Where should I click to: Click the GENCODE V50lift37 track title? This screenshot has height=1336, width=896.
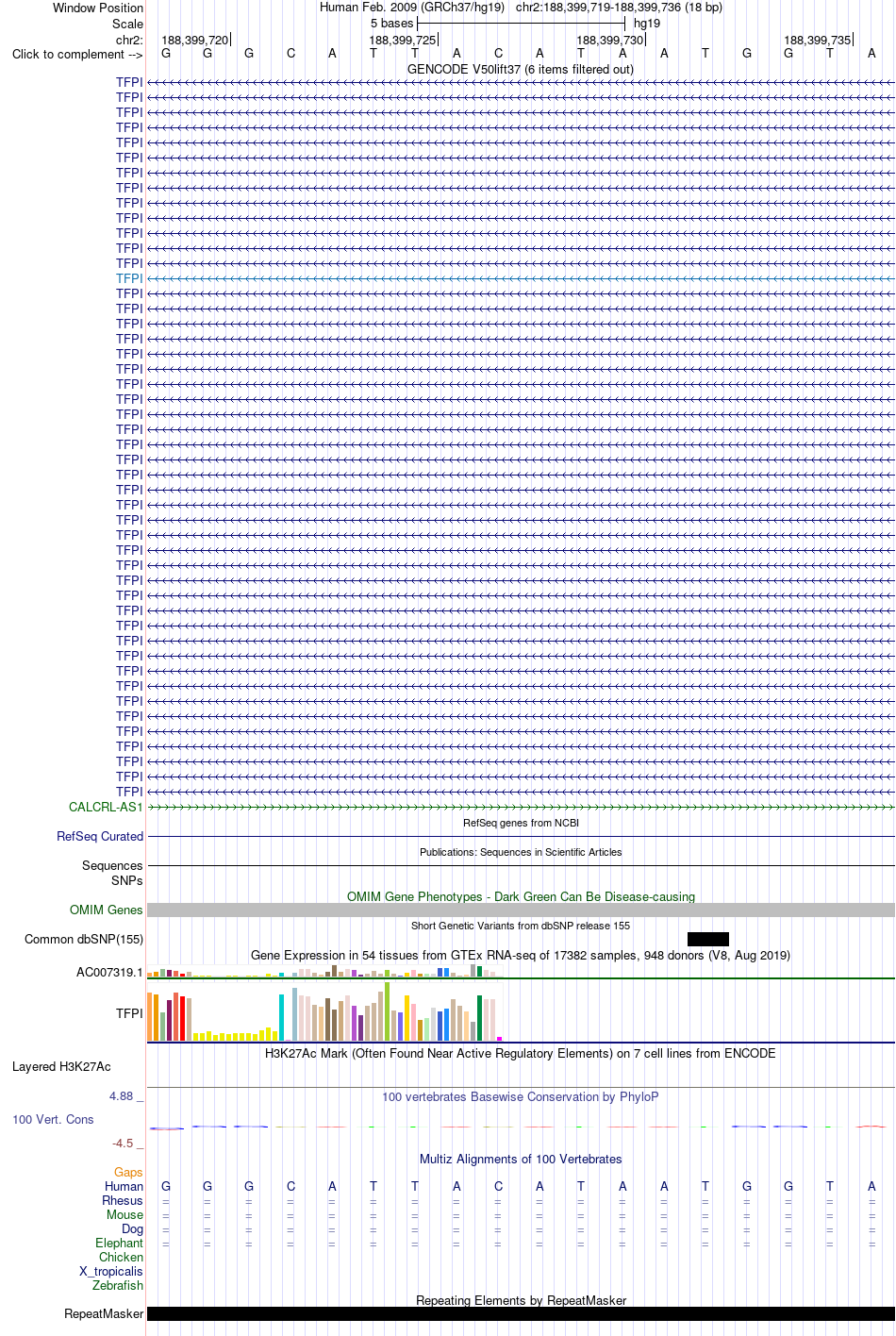(521, 69)
